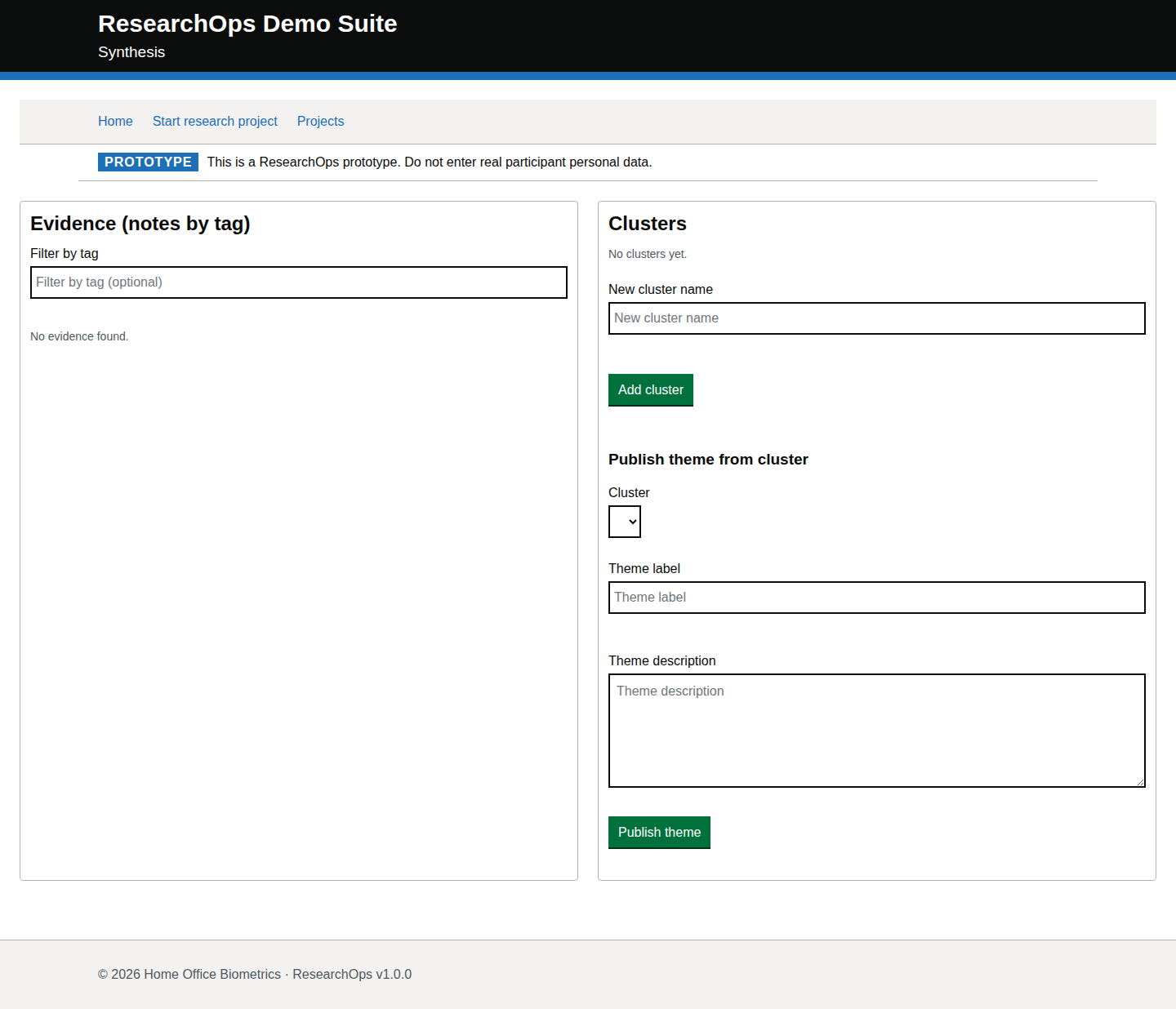This screenshot has width=1176, height=1009.
Task: Click into the New cluster name text box
Action: (x=876, y=318)
